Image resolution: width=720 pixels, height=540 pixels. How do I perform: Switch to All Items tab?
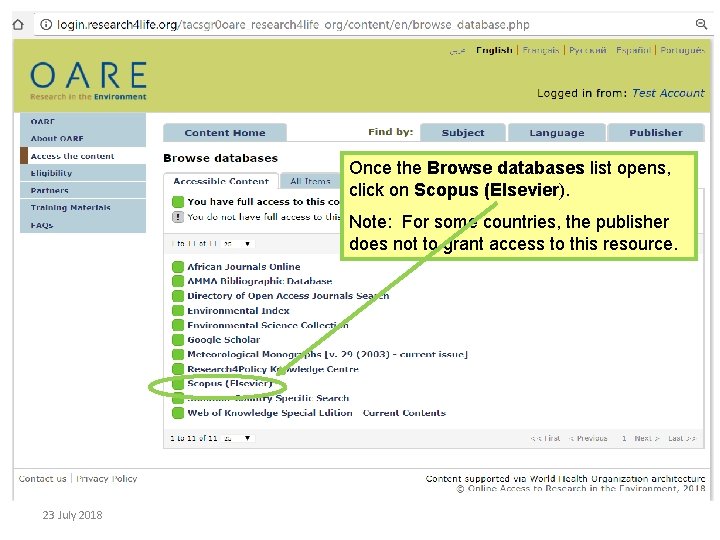(x=310, y=181)
